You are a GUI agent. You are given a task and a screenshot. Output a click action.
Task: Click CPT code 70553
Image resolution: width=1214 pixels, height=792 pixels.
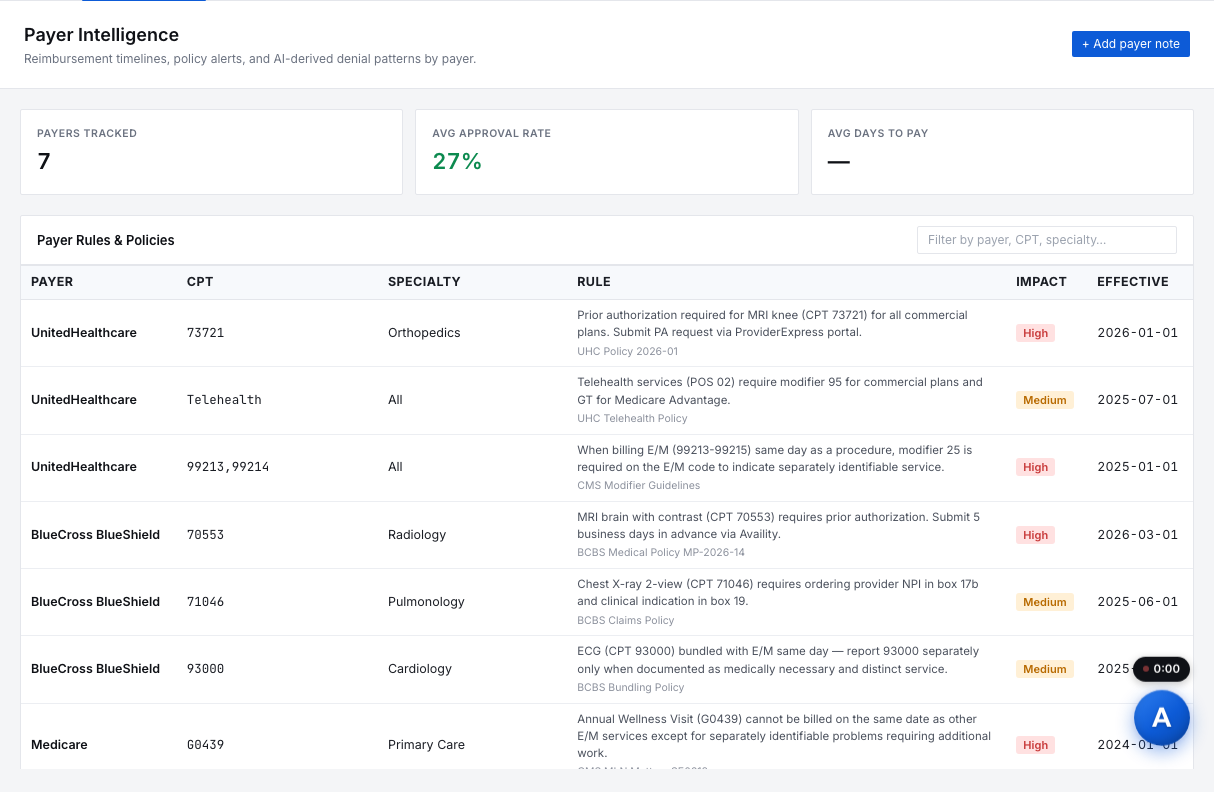(205, 535)
